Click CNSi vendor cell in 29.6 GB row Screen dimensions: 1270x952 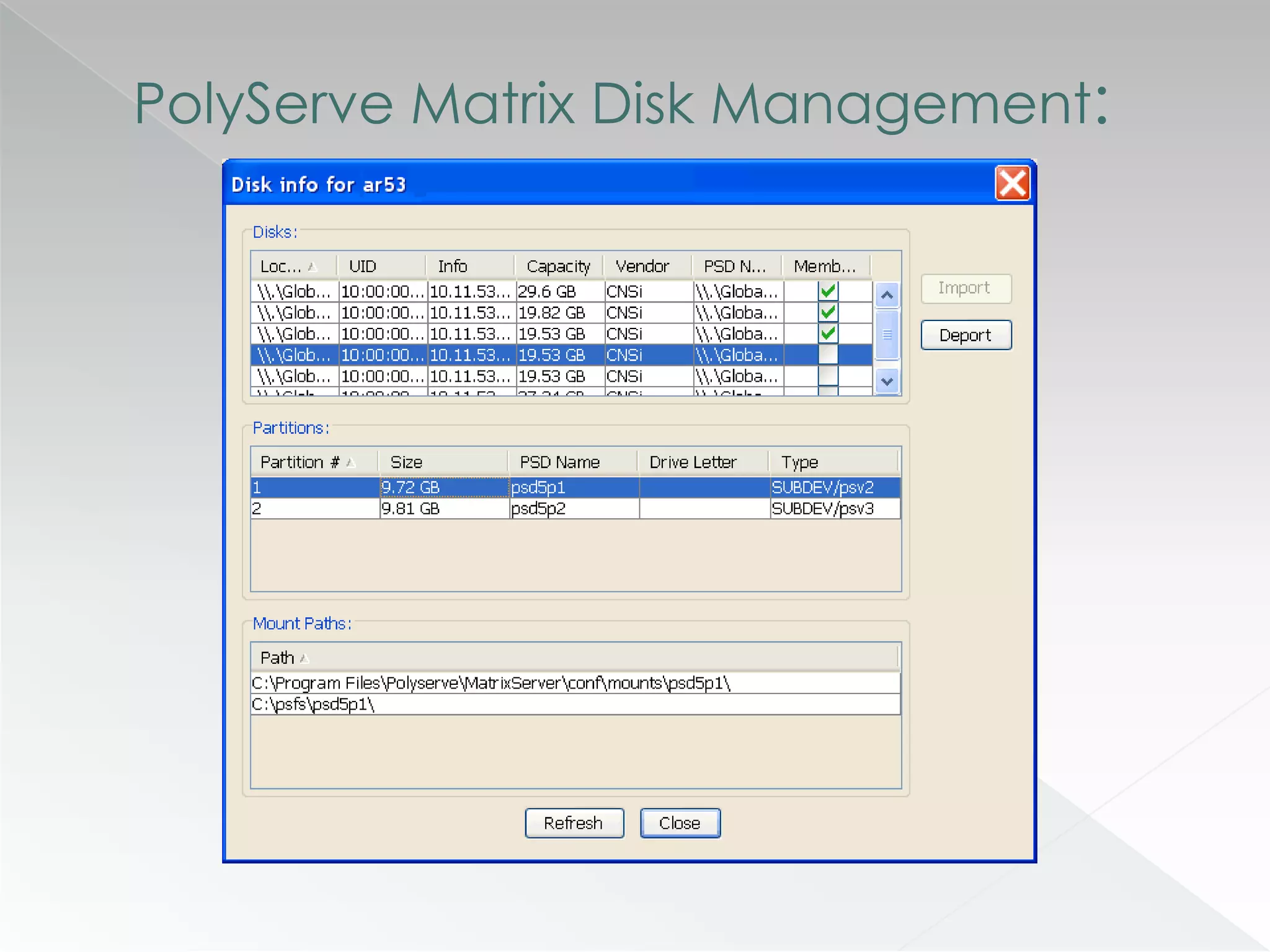(649, 291)
